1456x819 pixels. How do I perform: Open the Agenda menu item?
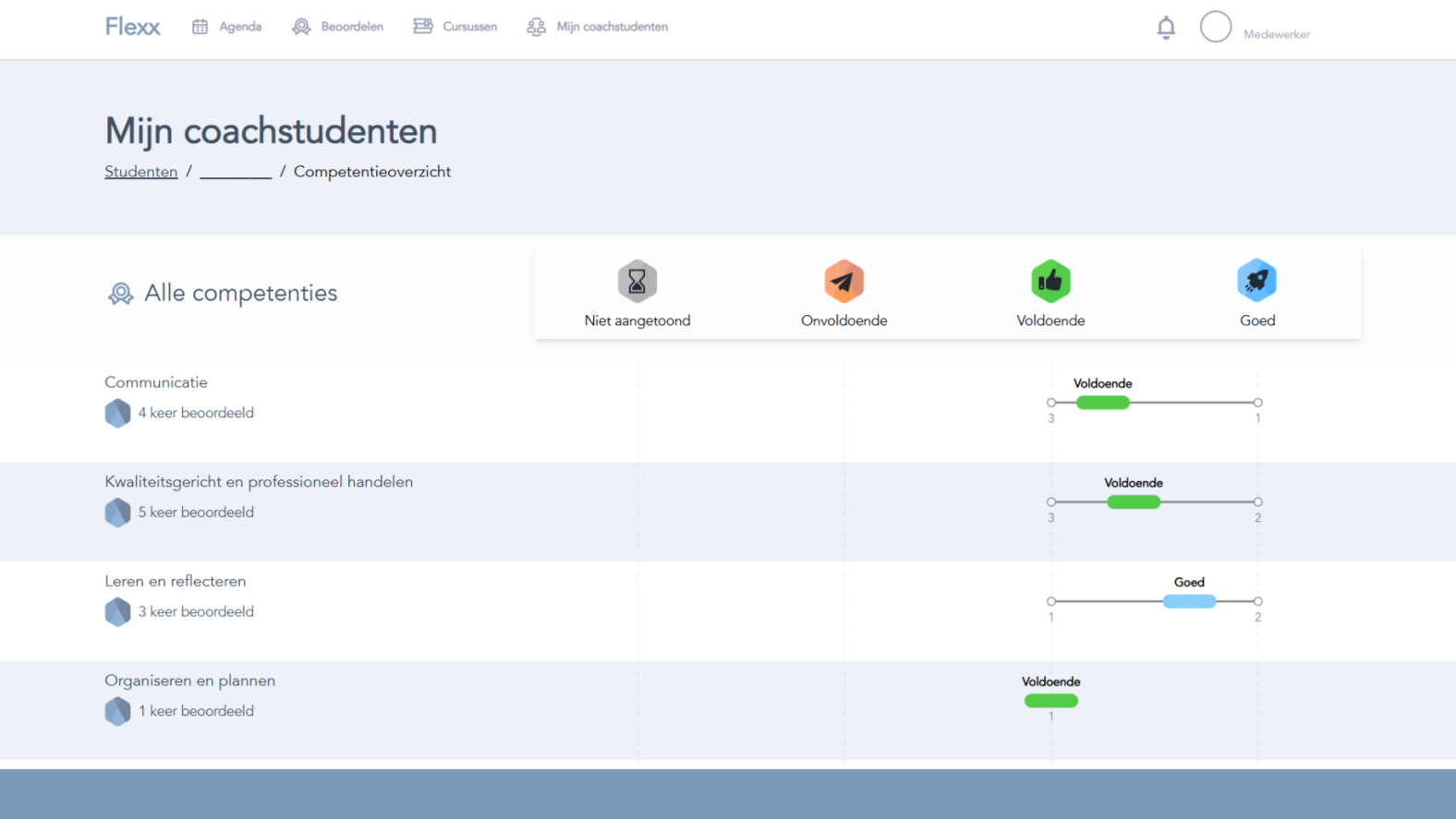226,27
